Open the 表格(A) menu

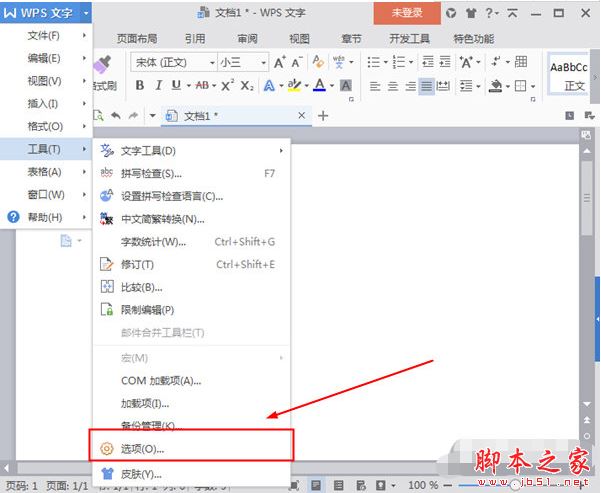(46, 172)
